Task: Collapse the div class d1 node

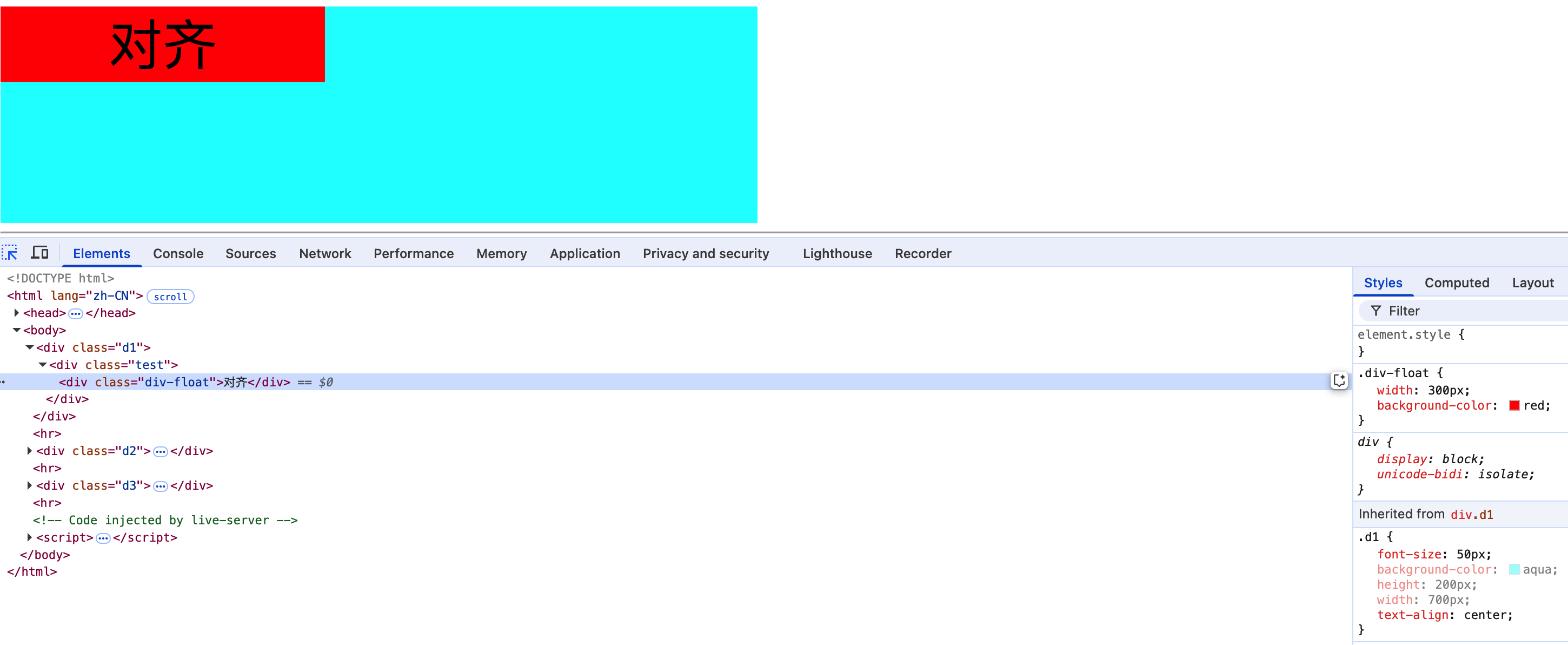Action: pyautogui.click(x=30, y=347)
